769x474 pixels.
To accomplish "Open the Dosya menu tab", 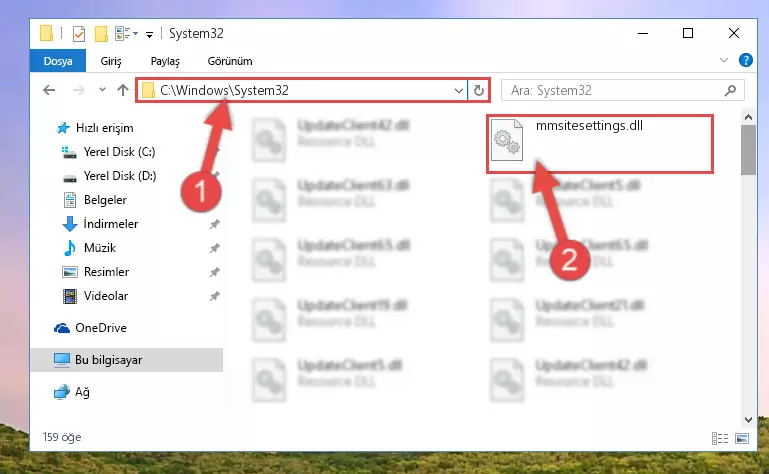I will point(58,61).
